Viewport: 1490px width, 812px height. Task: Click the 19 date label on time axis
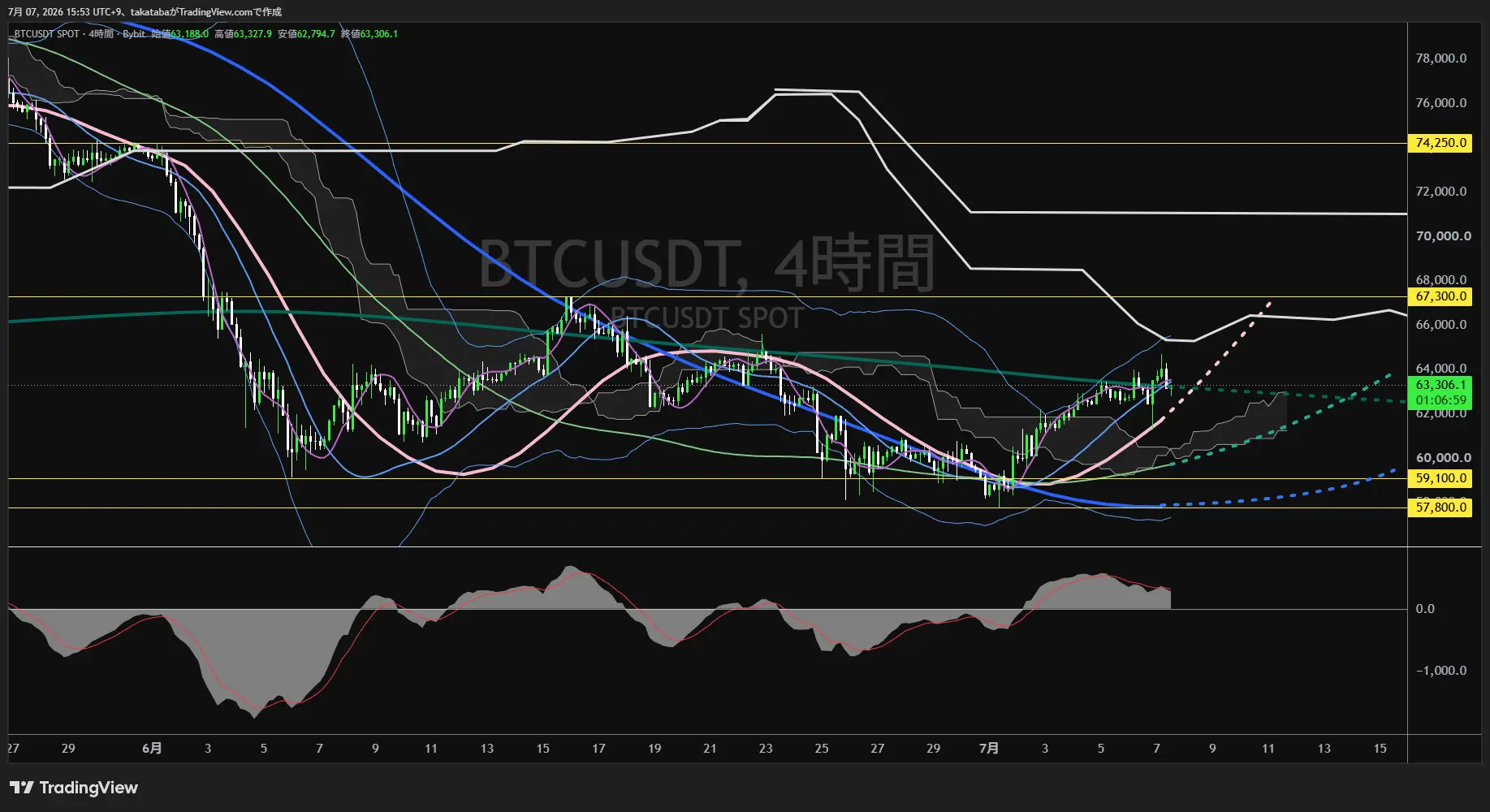654,749
